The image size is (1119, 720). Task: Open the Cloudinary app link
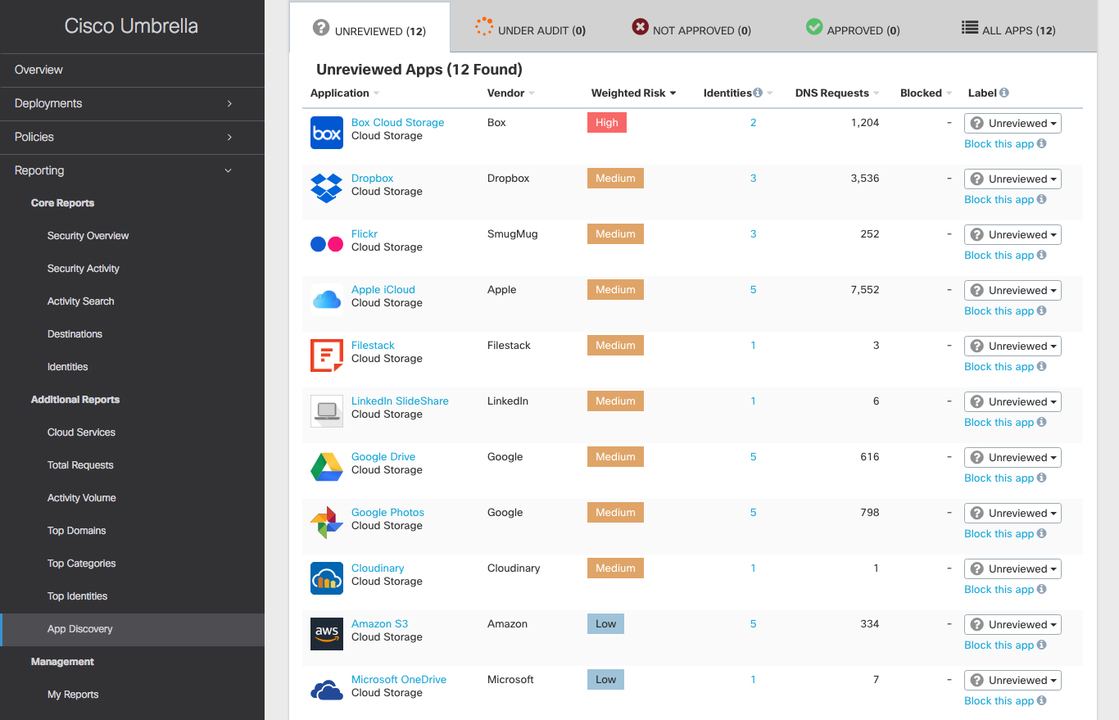pyautogui.click(x=378, y=567)
